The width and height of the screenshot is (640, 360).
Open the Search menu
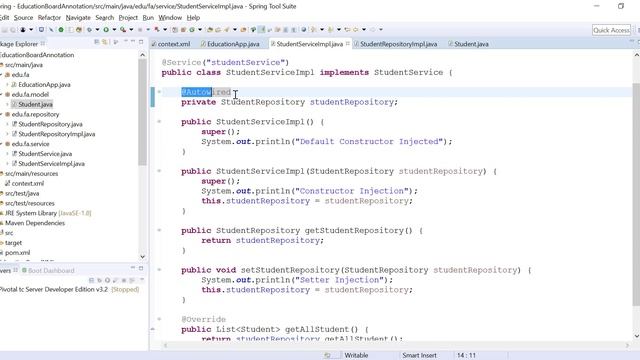[x=105, y=18]
